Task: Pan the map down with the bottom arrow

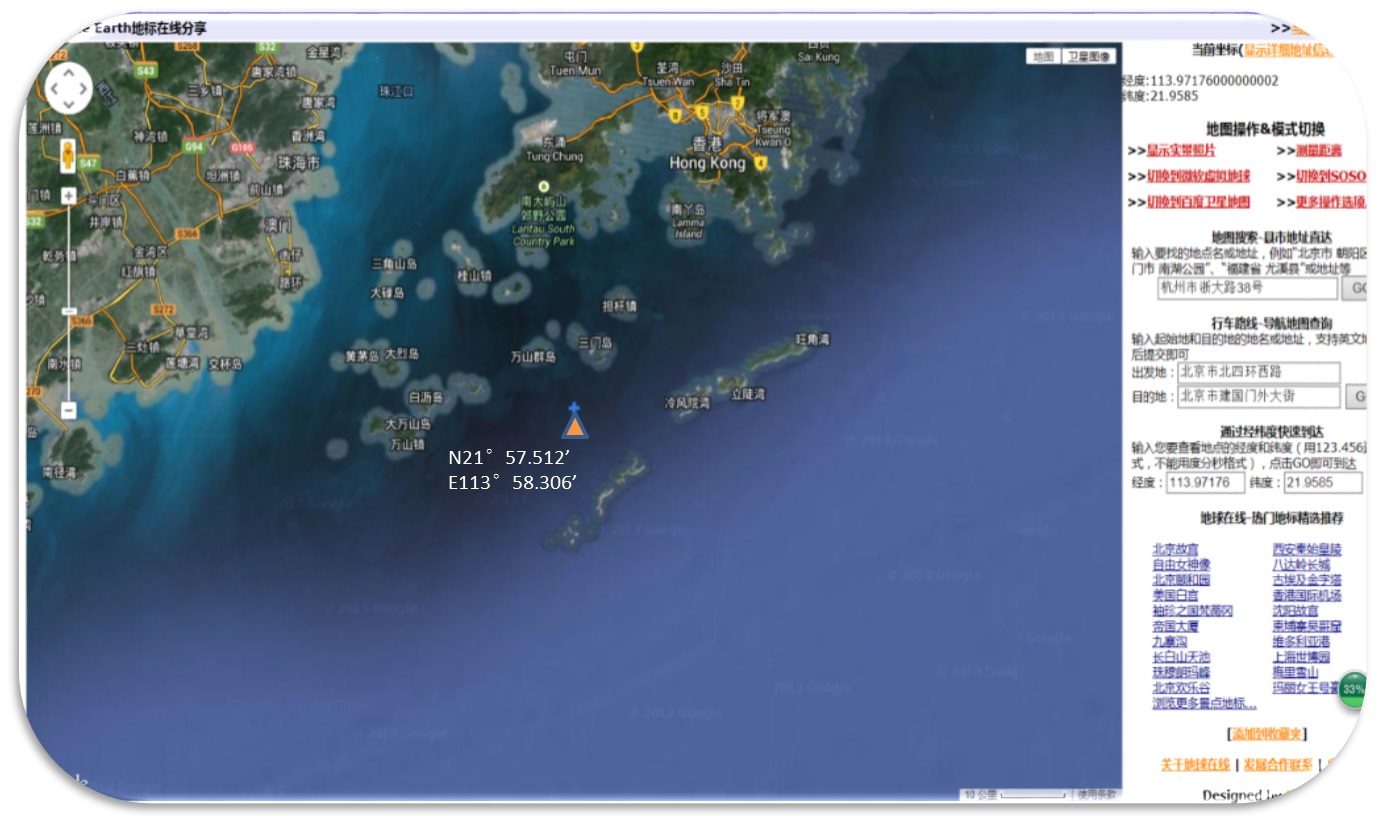Action: 69,106
